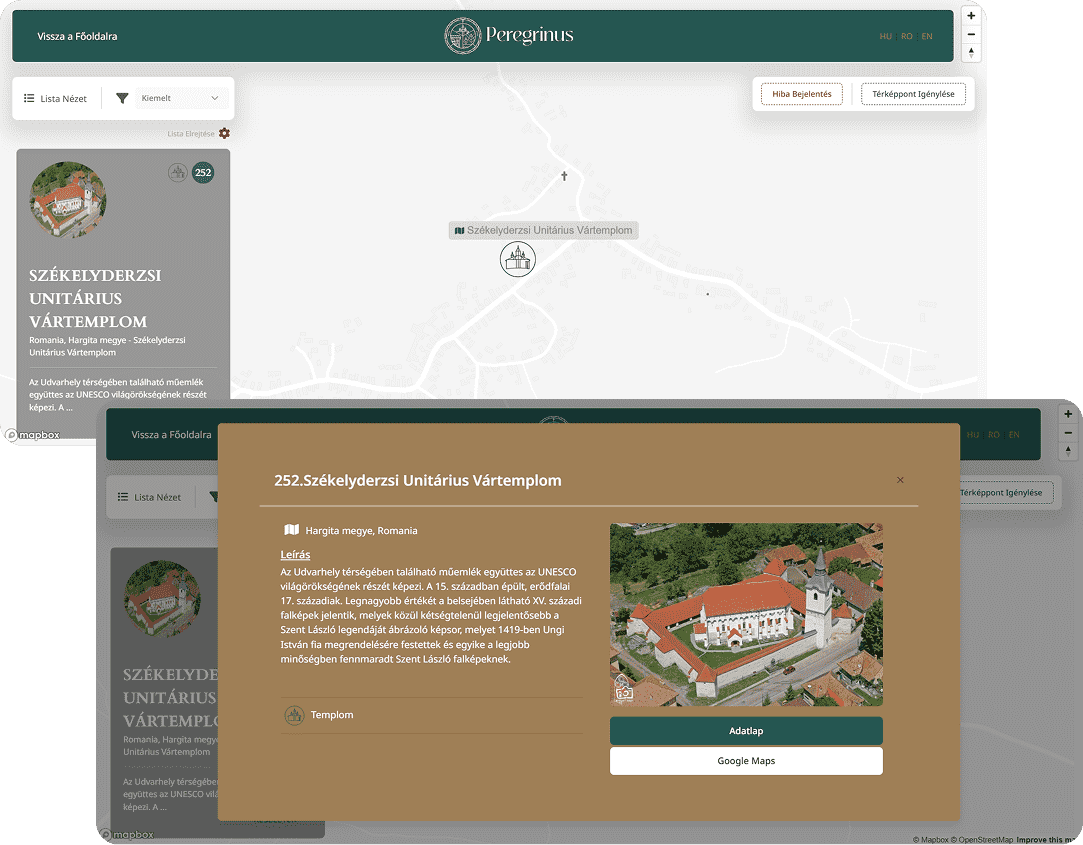Click the mapbox logo in the top window
Screen dimensions: 1083x845
coord(32,435)
